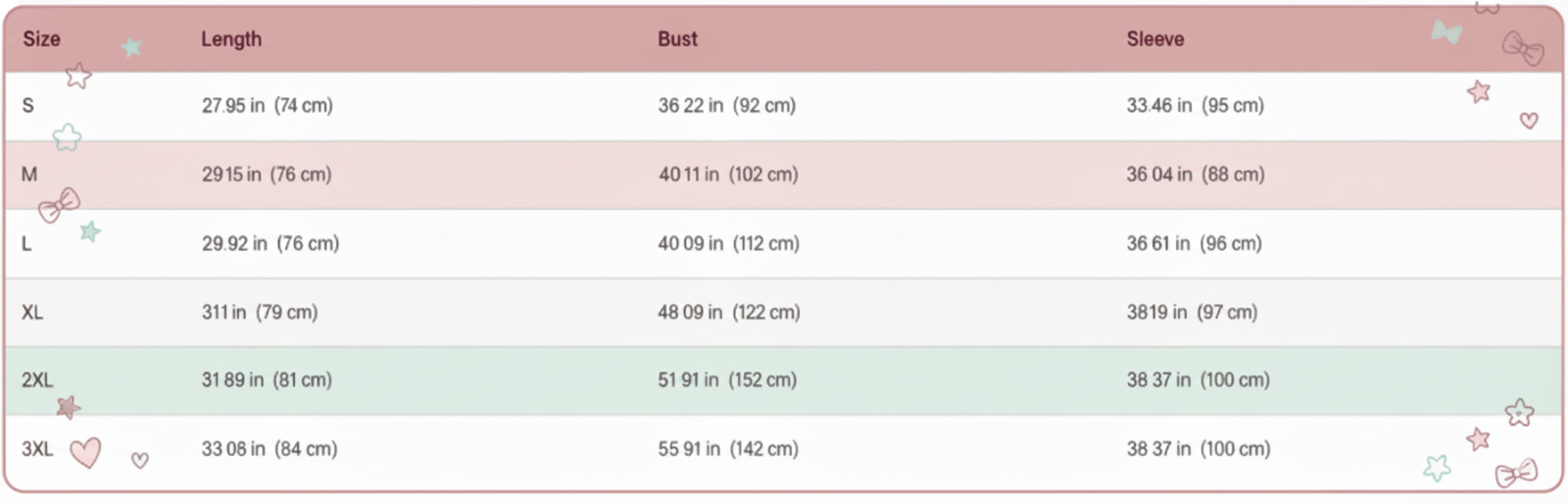Click the Bust column header
Screen dimensions: 1568x504
(x=677, y=39)
